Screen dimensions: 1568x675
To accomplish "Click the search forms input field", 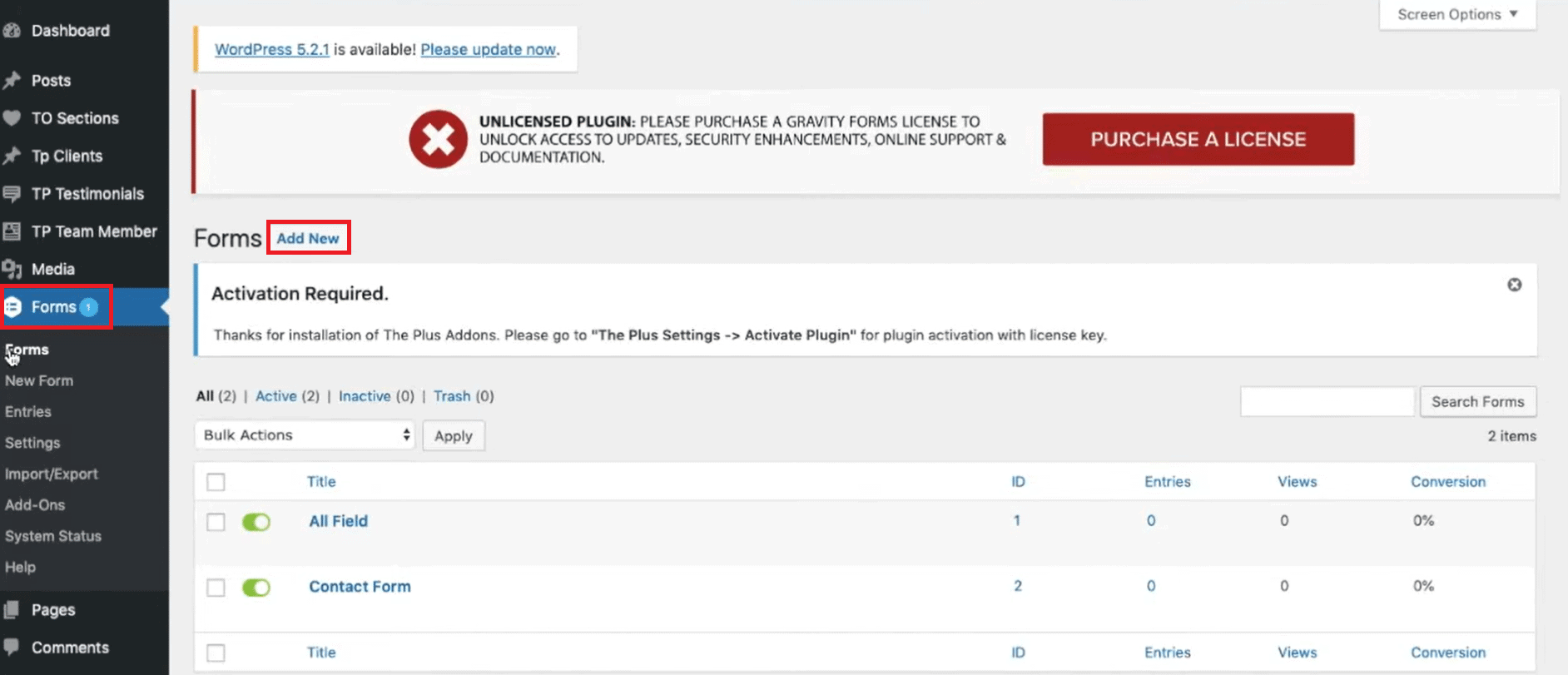I will (x=1327, y=402).
